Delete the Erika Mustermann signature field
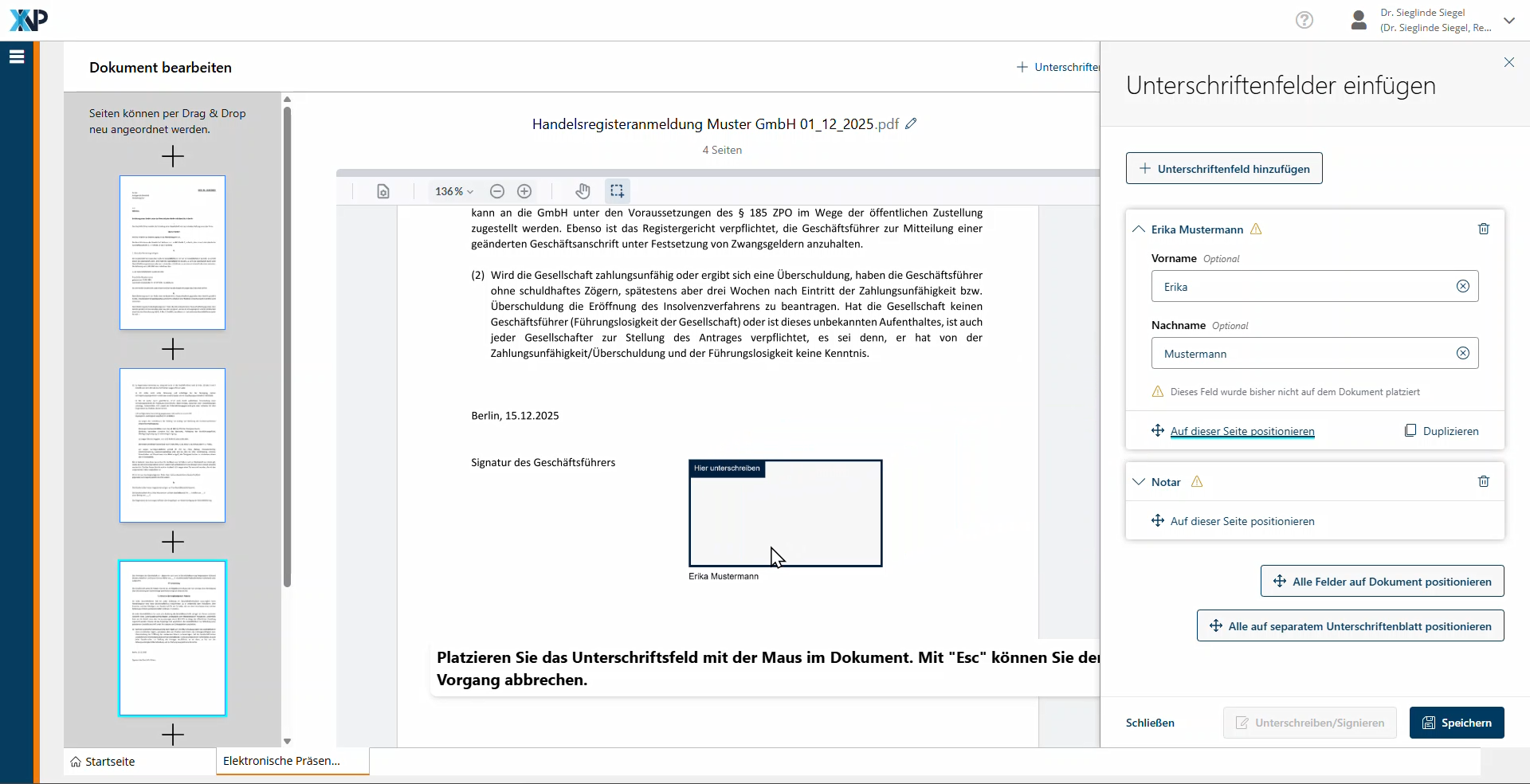The width and height of the screenshot is (1530, 784). 1483,229
